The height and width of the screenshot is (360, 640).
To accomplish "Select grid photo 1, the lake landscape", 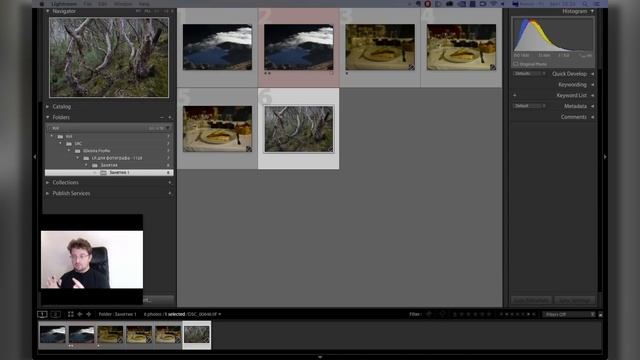I will pos(217,47).
